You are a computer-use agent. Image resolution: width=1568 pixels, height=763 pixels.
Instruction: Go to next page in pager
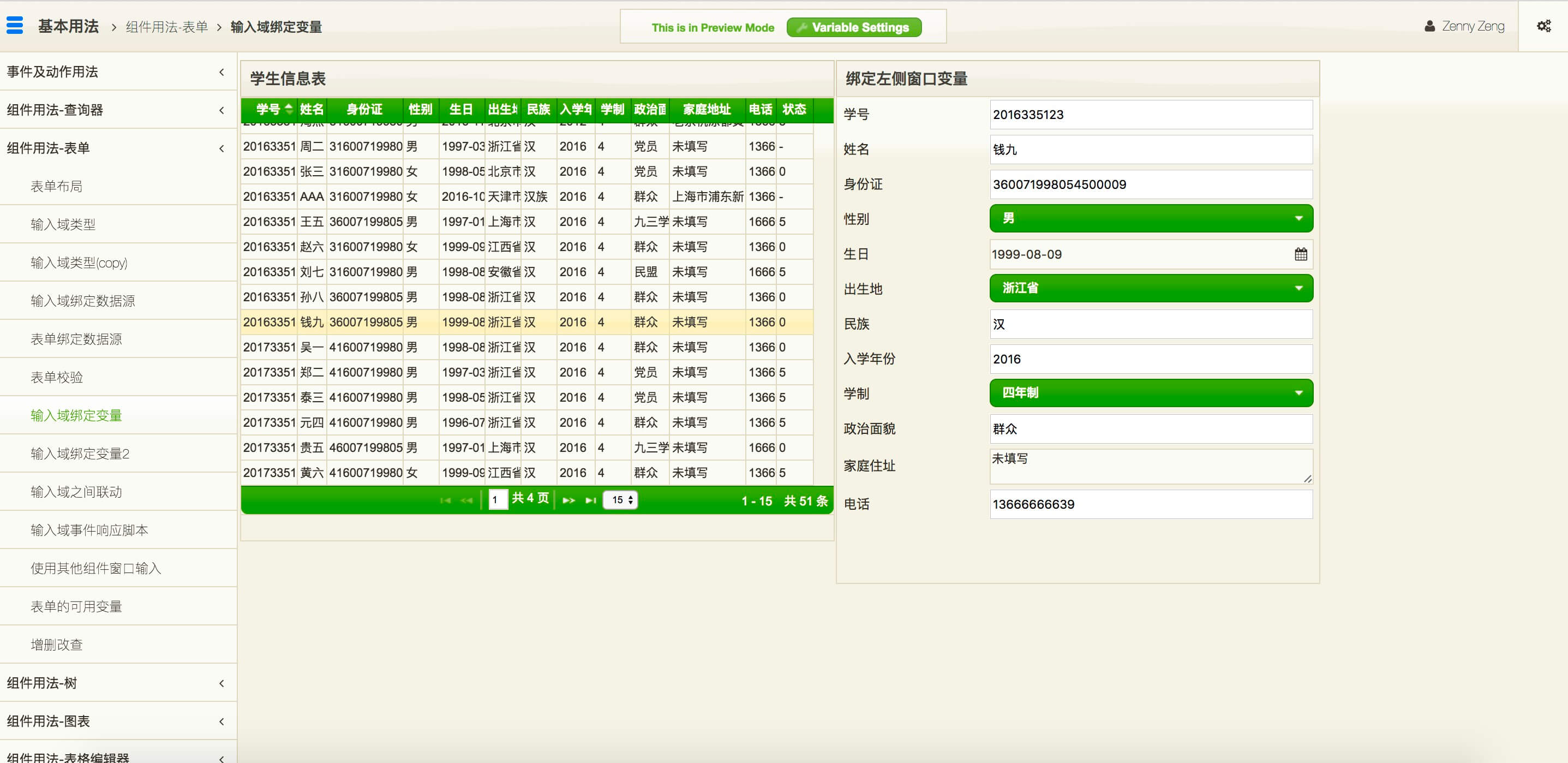568,500
